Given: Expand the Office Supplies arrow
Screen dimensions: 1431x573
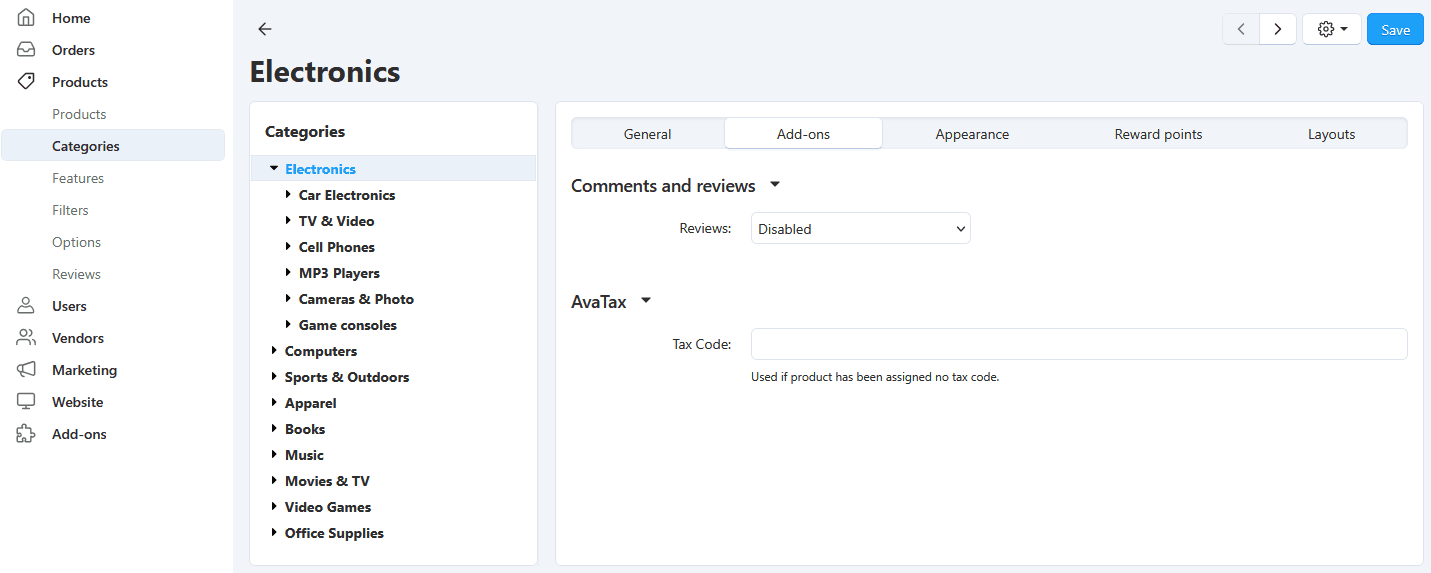Looking at the screenshot, I should (274, 533).
